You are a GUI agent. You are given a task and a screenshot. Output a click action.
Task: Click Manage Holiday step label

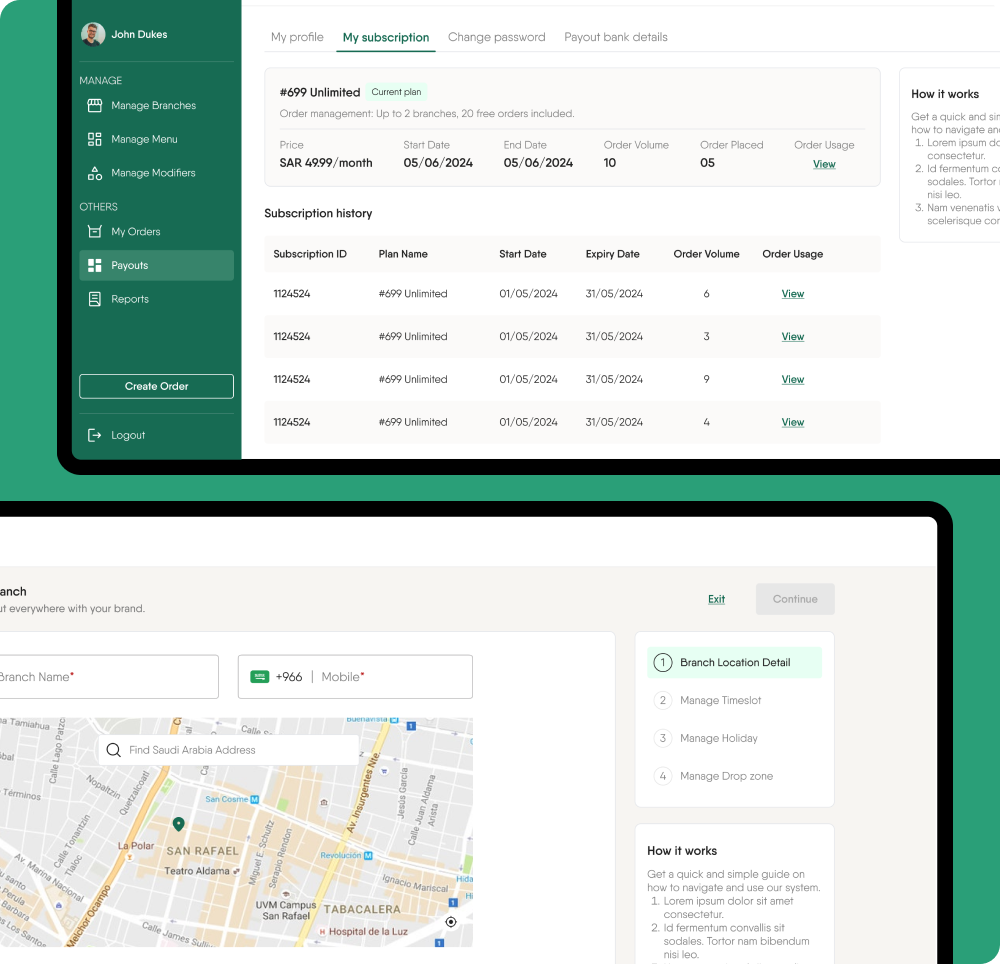click(x=719, y=738)
